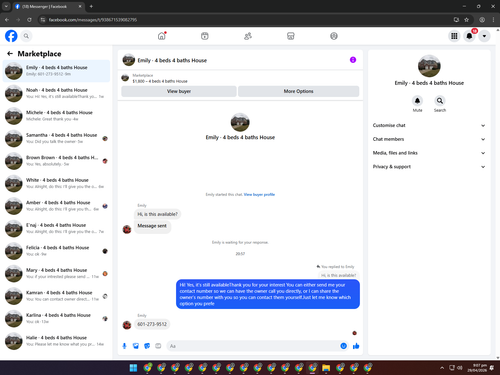Send a voice clip microphone icon

tap(124, 346)
